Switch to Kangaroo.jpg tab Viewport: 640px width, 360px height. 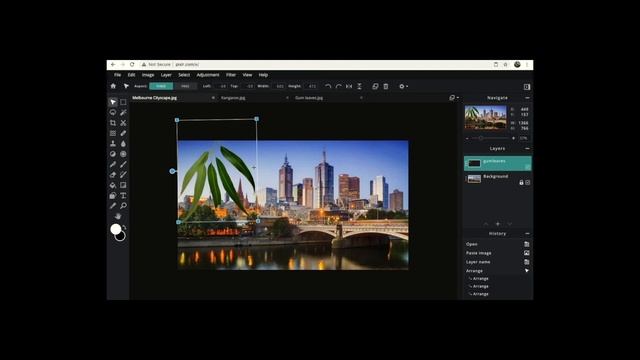[x=233, y=98]
